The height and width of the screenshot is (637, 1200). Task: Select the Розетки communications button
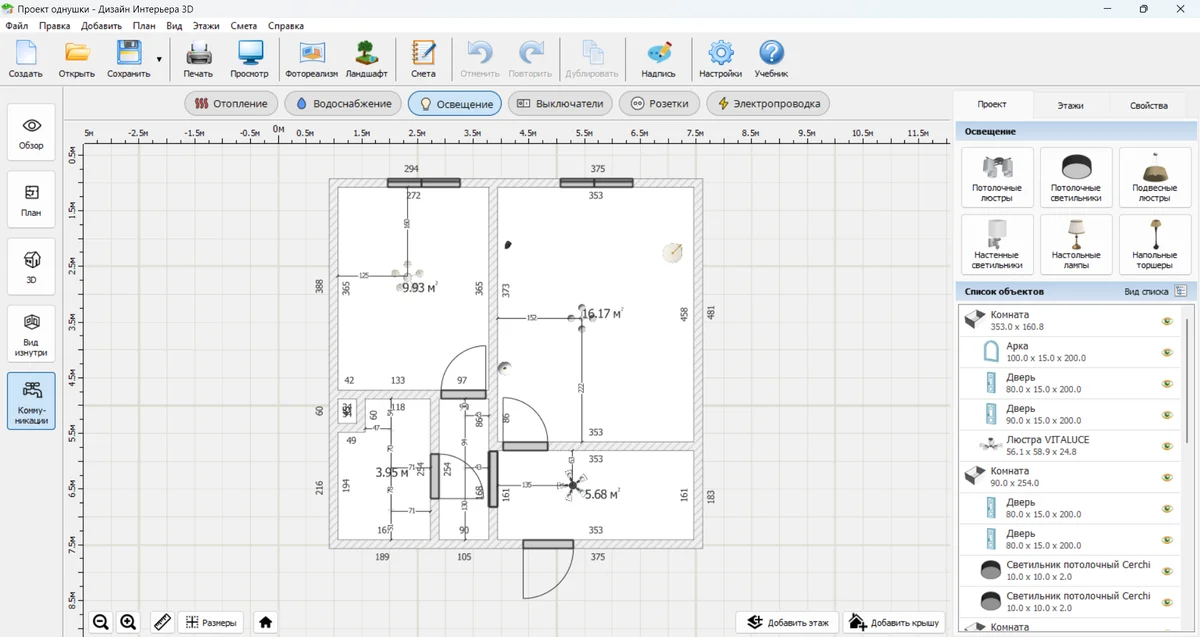(x=659, y=103)
